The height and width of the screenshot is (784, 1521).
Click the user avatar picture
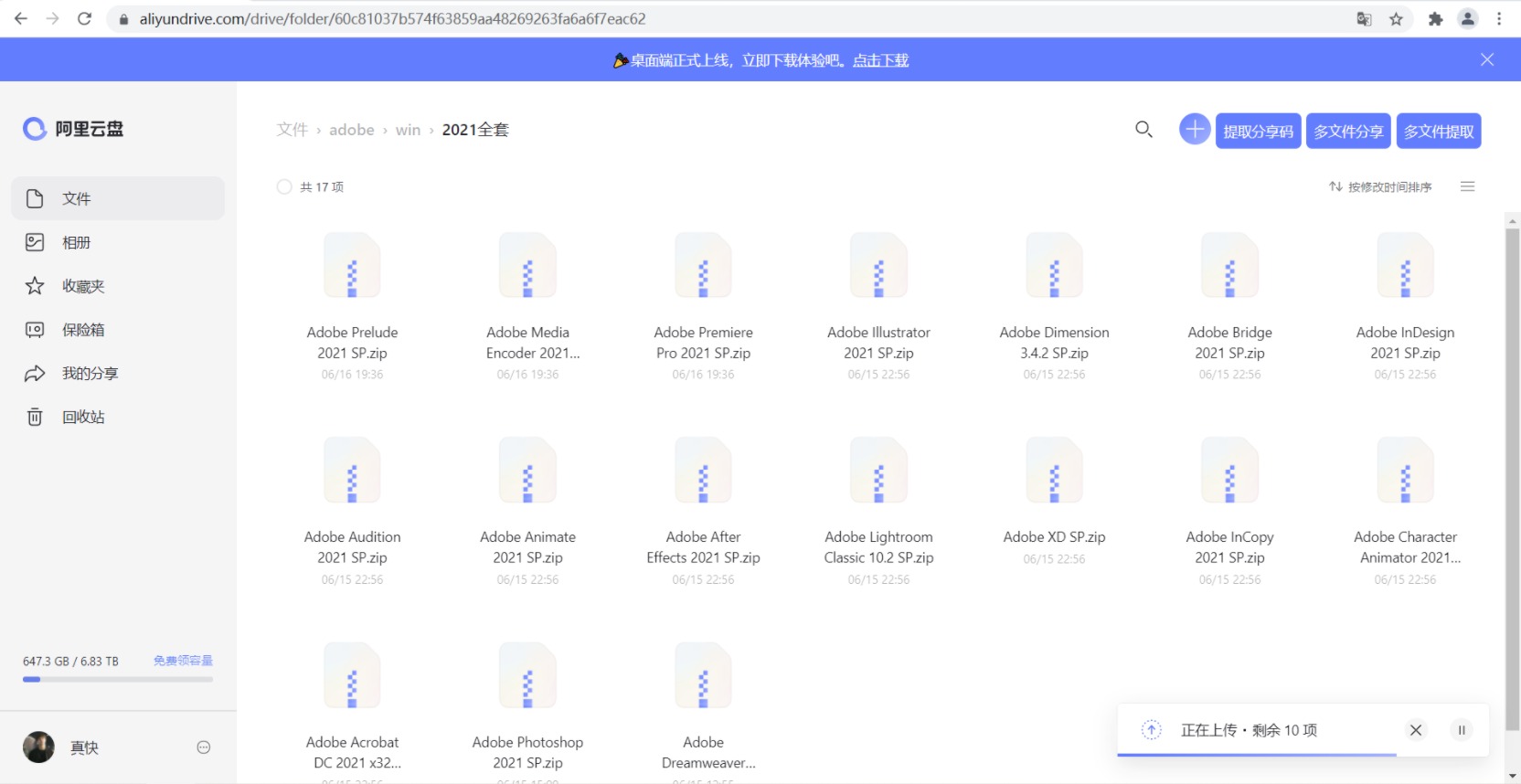click(38, 747)
